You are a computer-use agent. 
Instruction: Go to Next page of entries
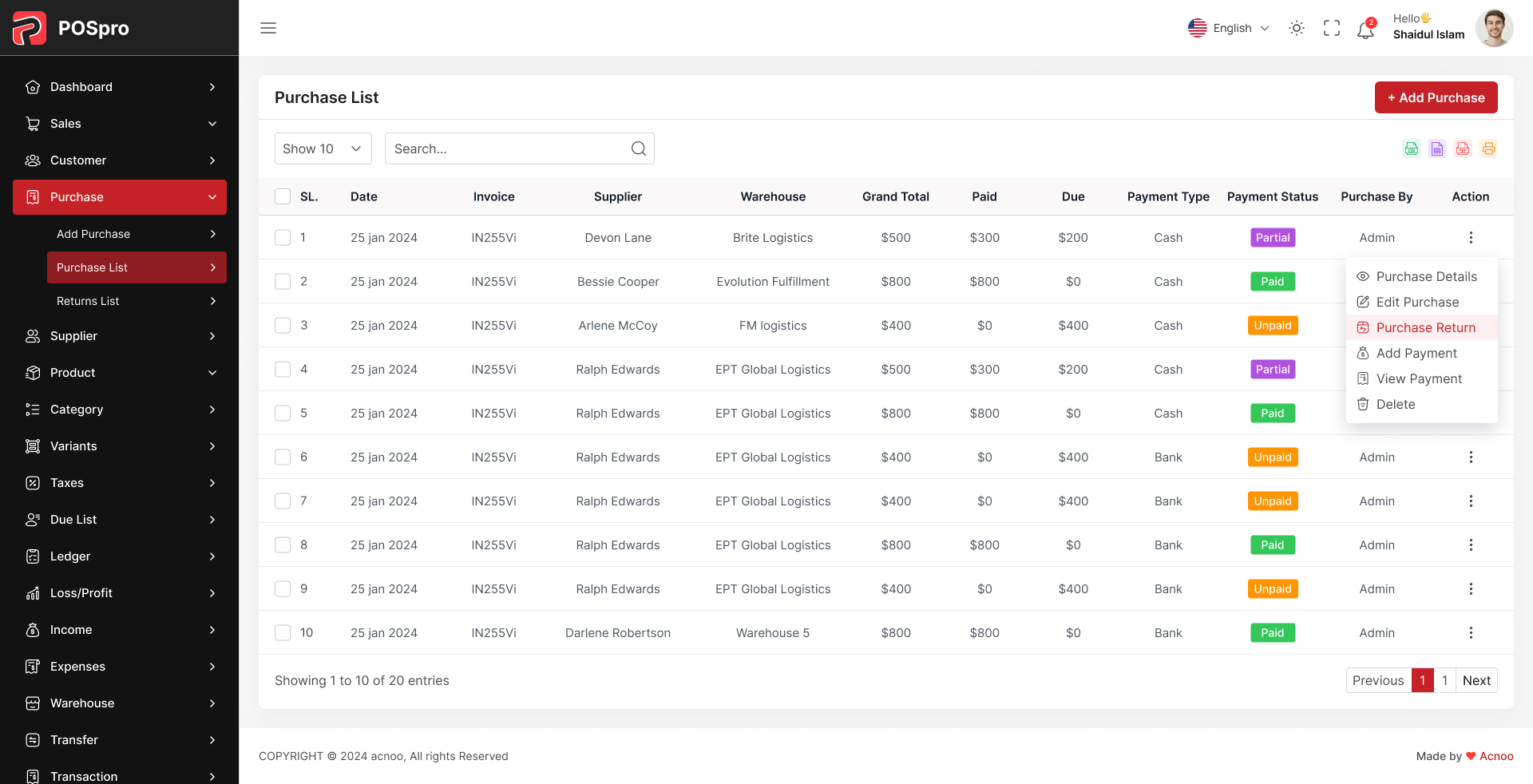coord(1476,680)
